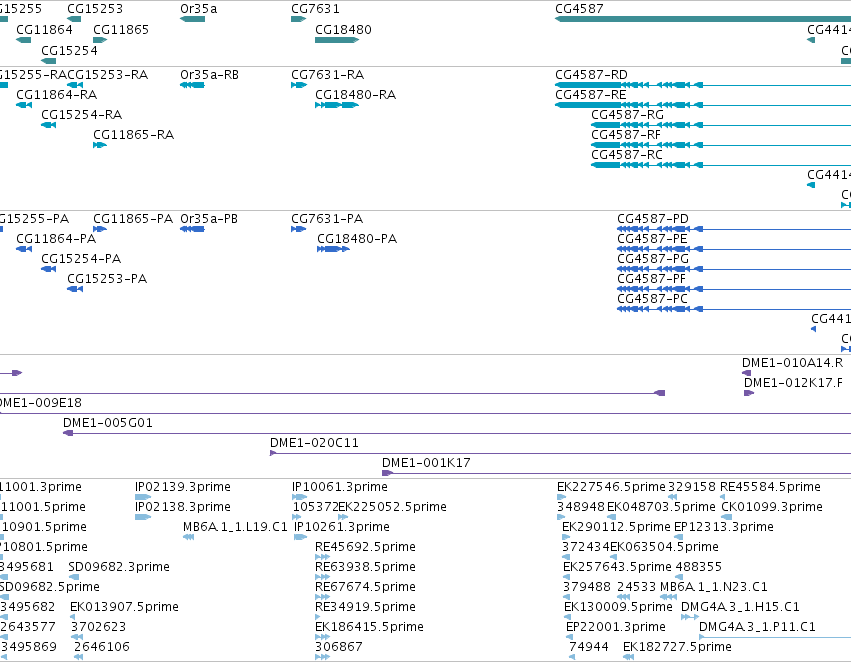The image size is (851, 662).
Task: Select EST EP12313.3prime label
Action: 723,527
